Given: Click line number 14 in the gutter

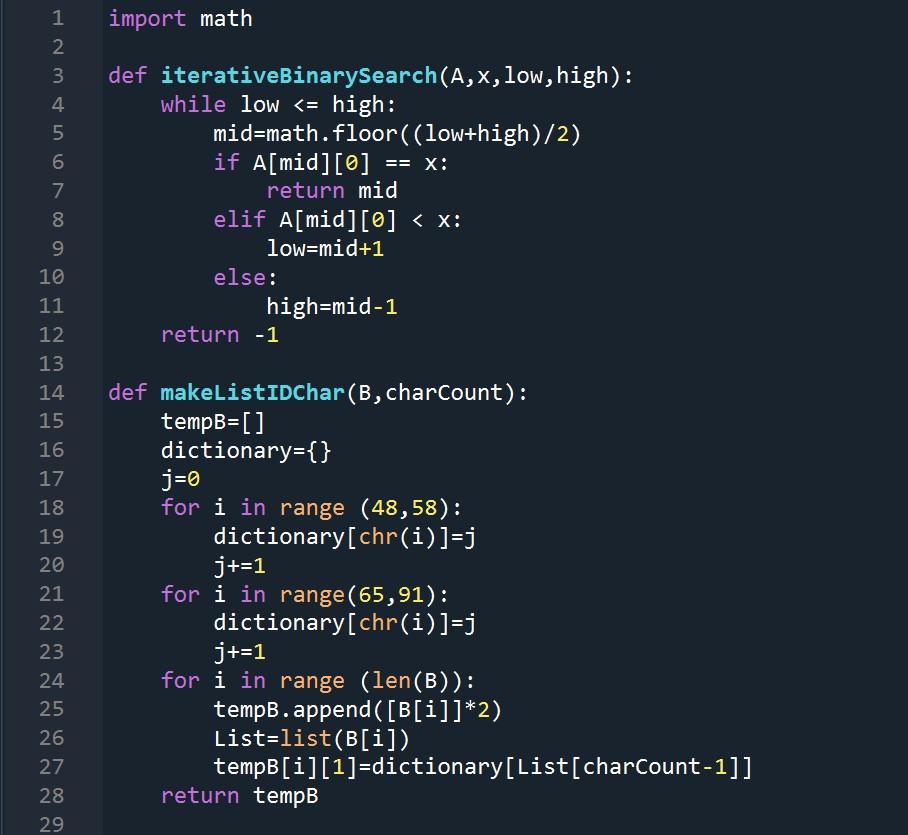Looking at the screenshot, I should [52, 393].
